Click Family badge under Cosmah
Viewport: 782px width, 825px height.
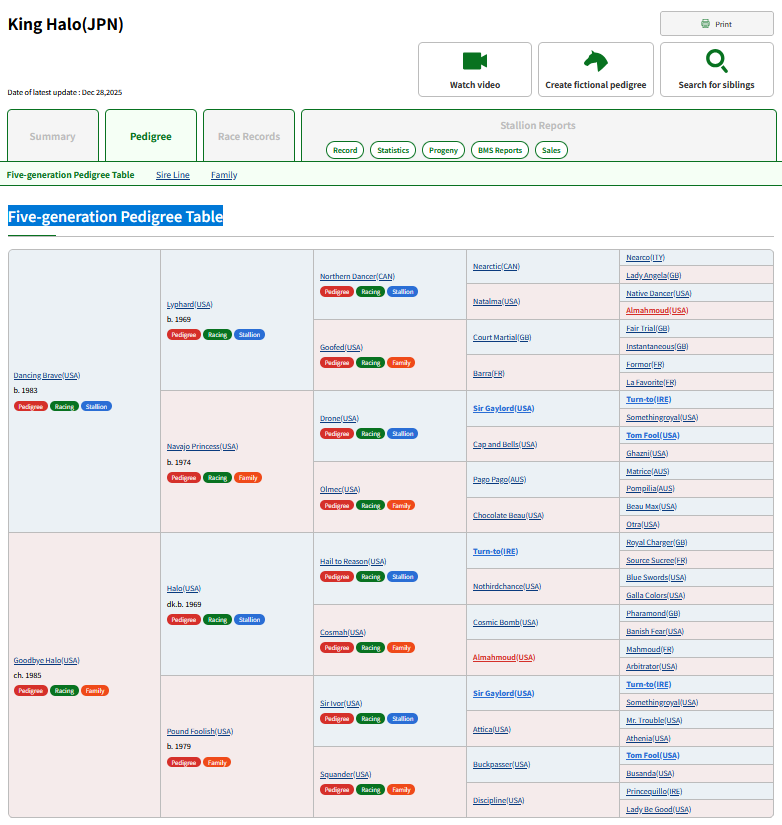401,648
